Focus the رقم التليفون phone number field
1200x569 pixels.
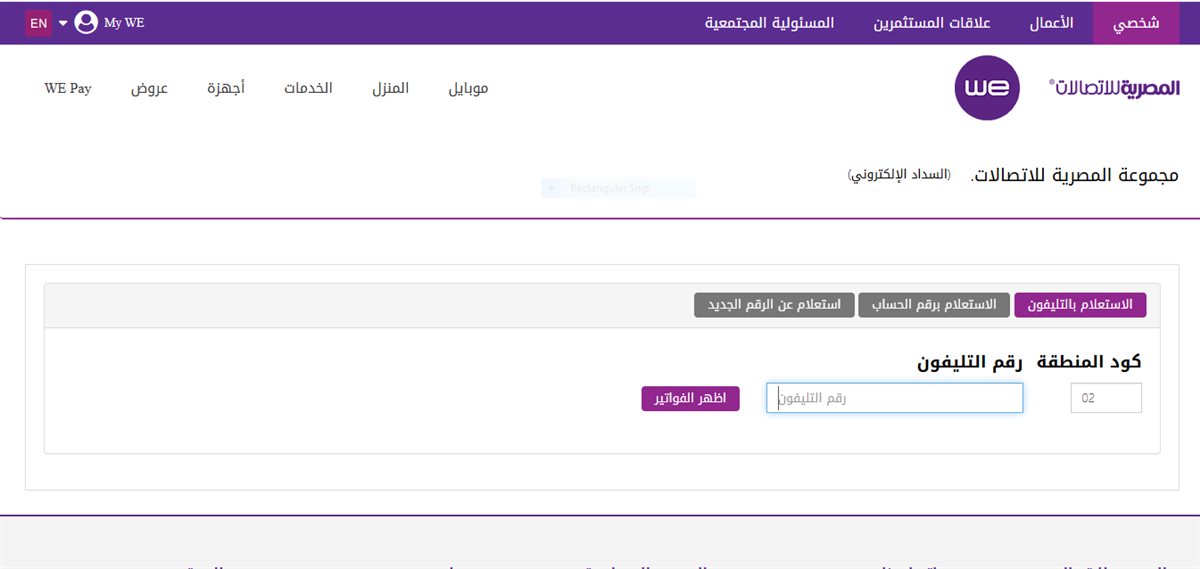(x=895, y=398)
